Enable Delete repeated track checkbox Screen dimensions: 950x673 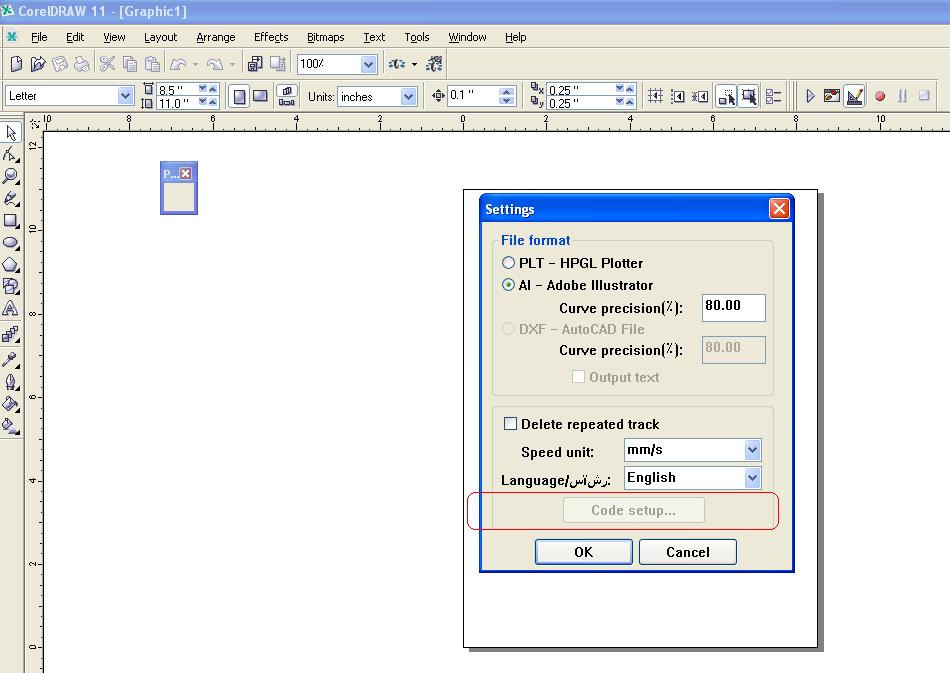click(x=511, y=424)
